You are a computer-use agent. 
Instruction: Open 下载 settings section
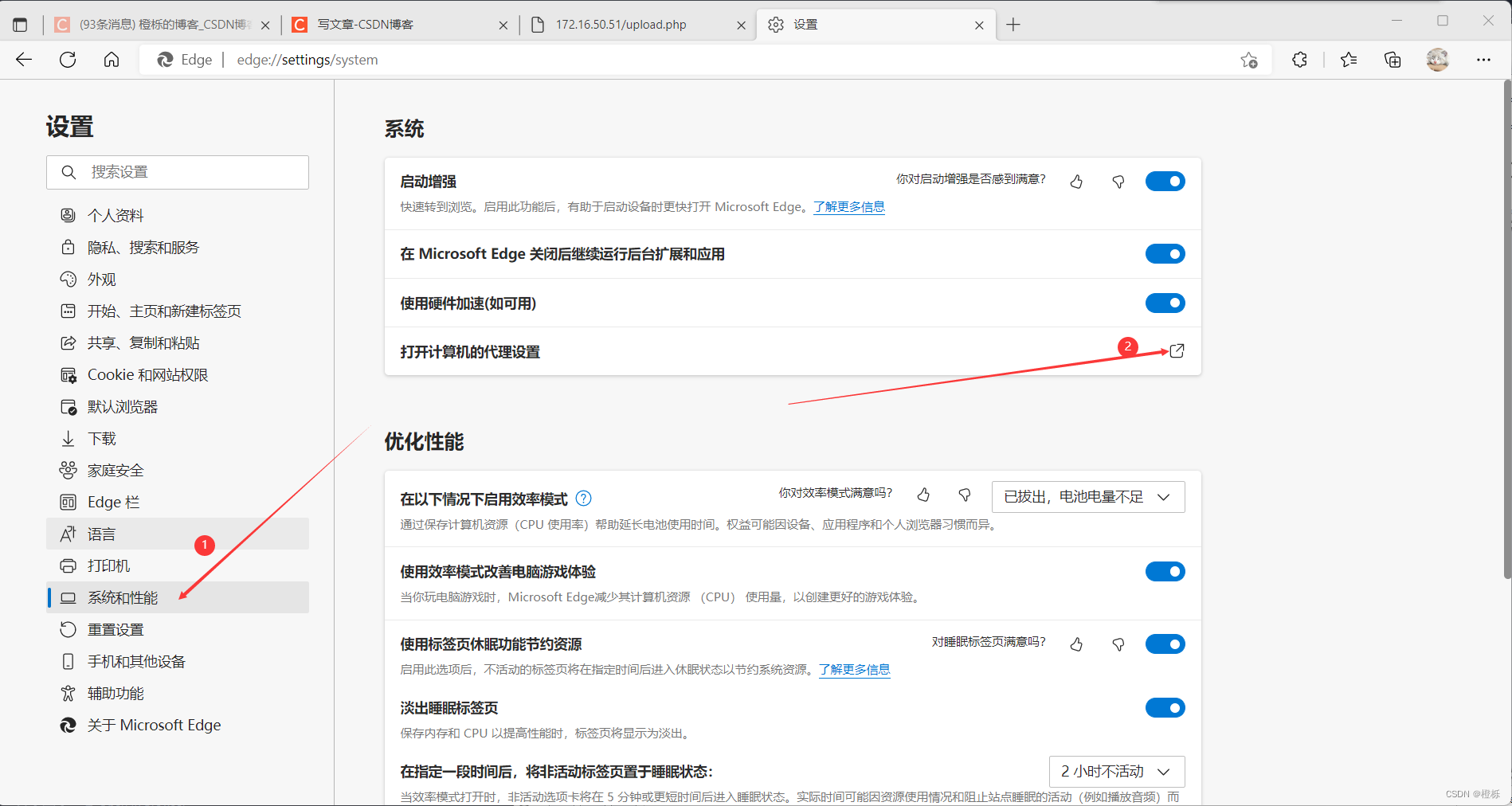click(178, 438)
